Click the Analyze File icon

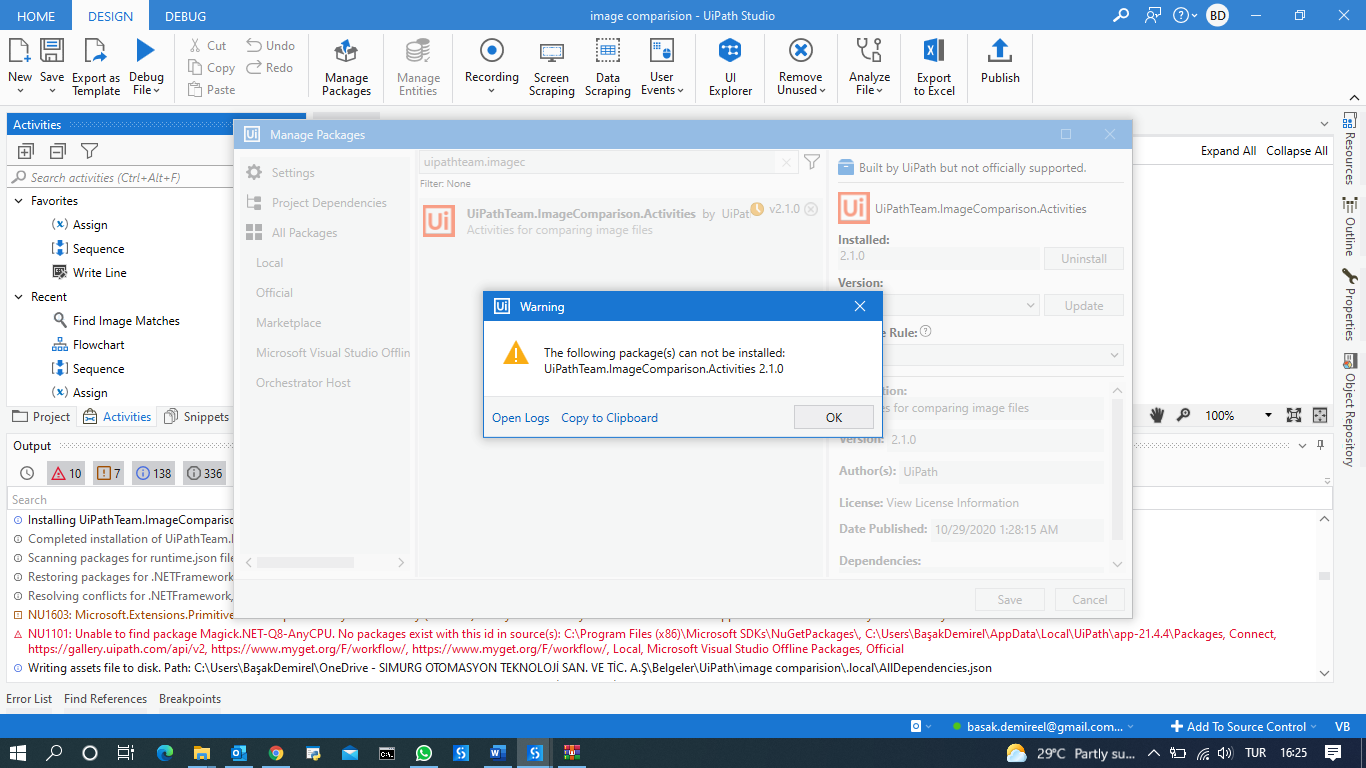(870, 51)
